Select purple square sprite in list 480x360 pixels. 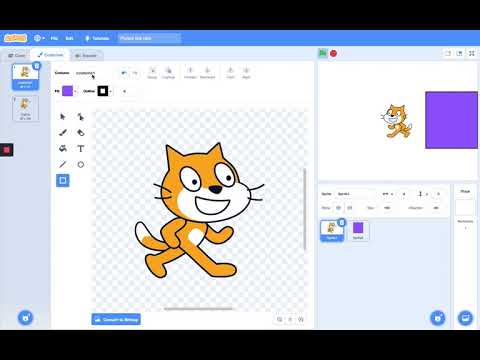358,230
